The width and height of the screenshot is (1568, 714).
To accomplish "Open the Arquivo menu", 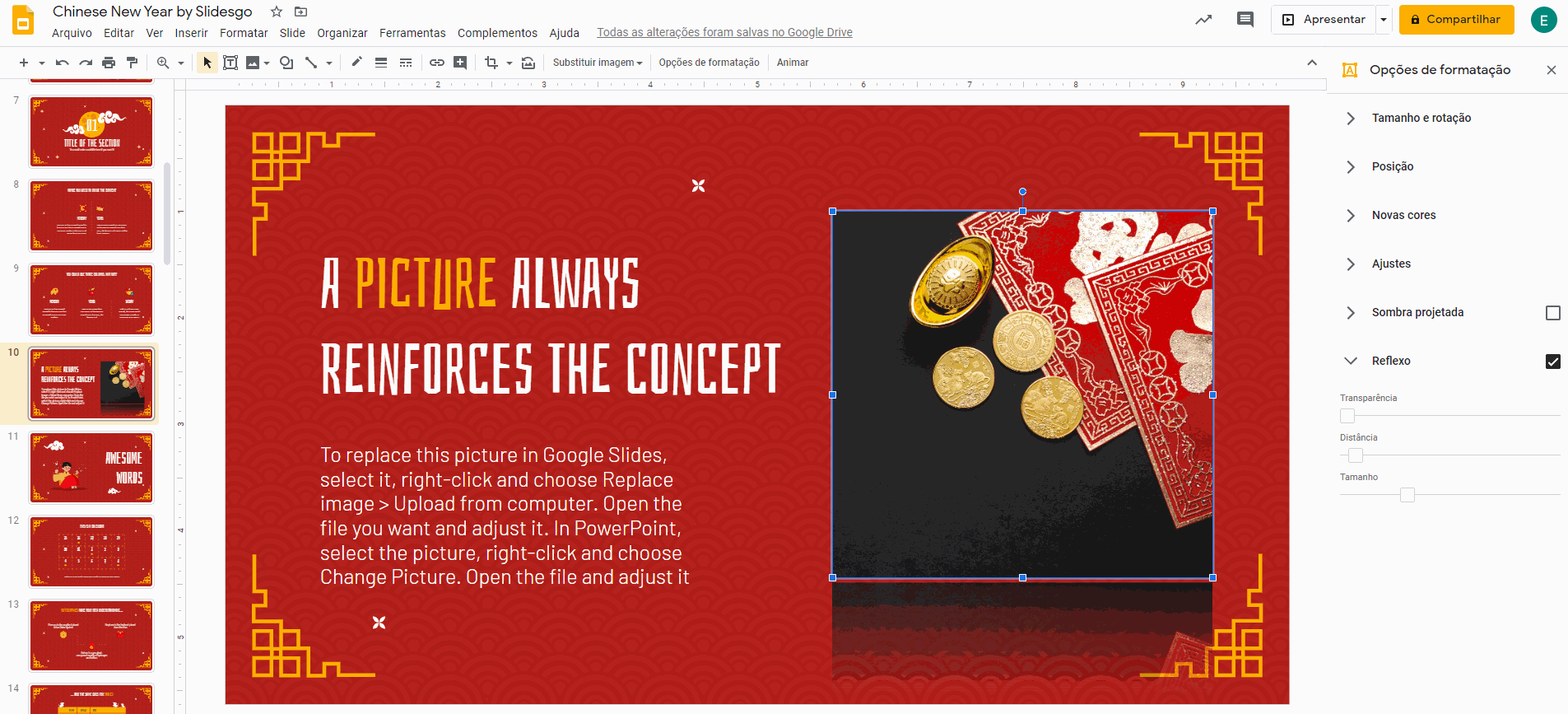I will click(72, 33).
